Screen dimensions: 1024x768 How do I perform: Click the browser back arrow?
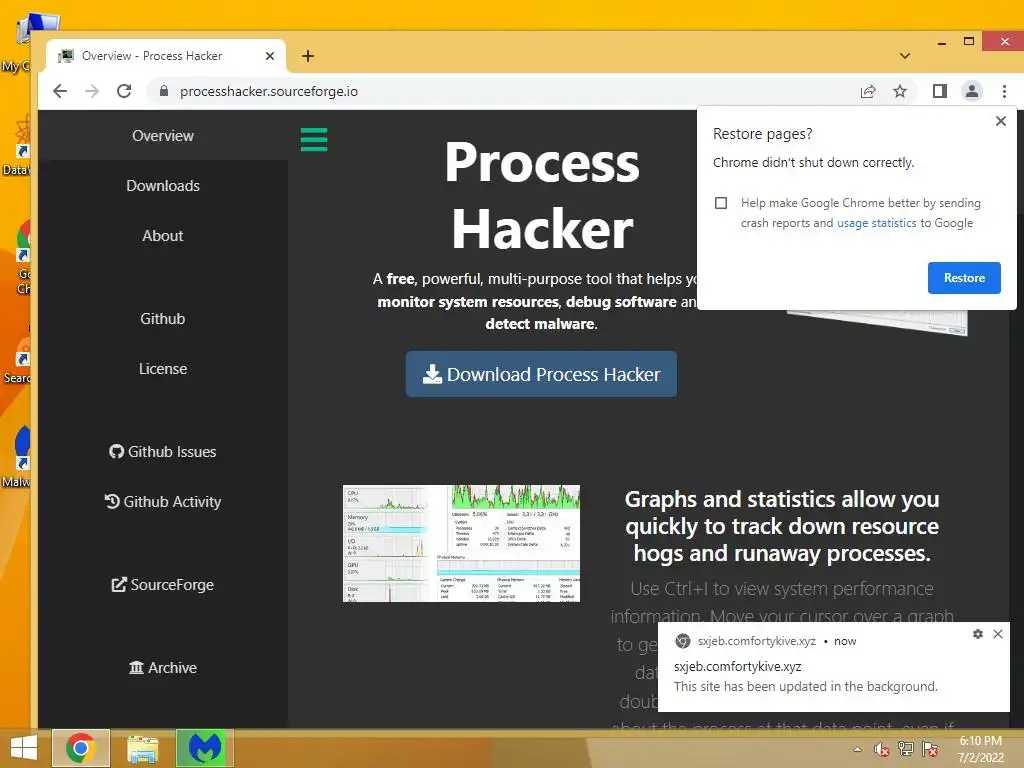pyautogui.click(x=60, y=91)
